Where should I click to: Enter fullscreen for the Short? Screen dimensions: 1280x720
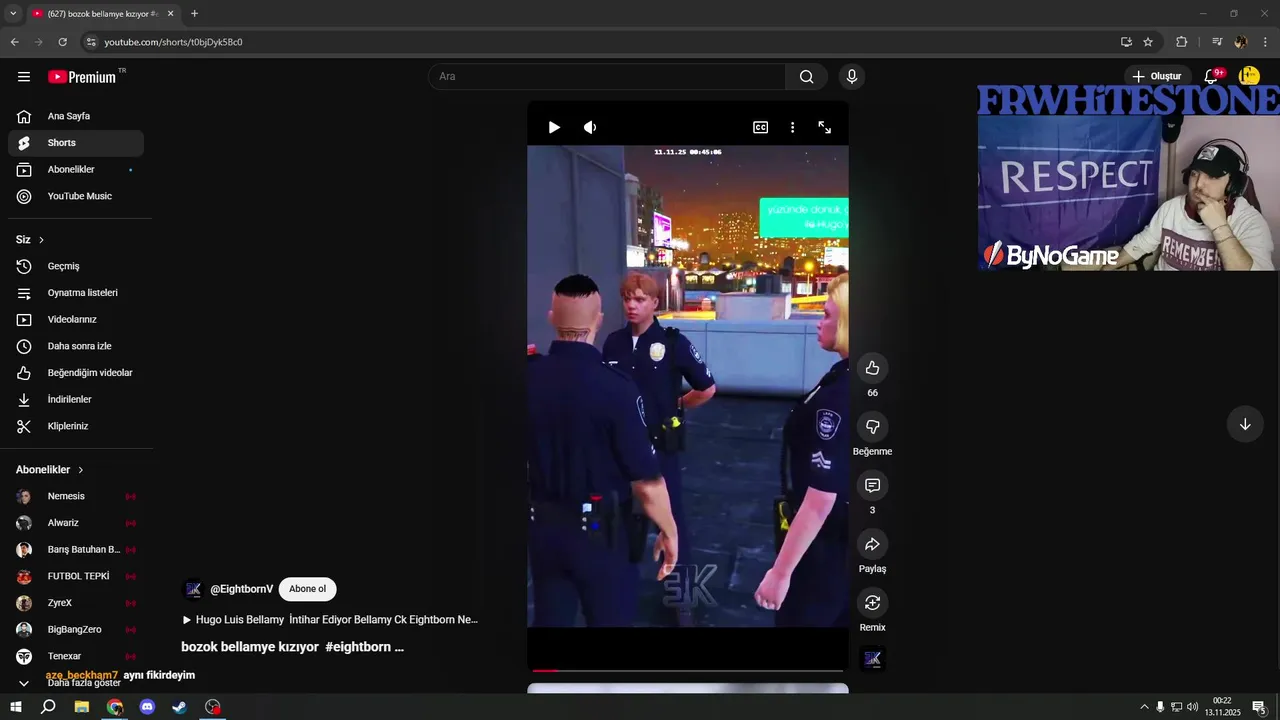pyautogui.click(x=825, y=127)
